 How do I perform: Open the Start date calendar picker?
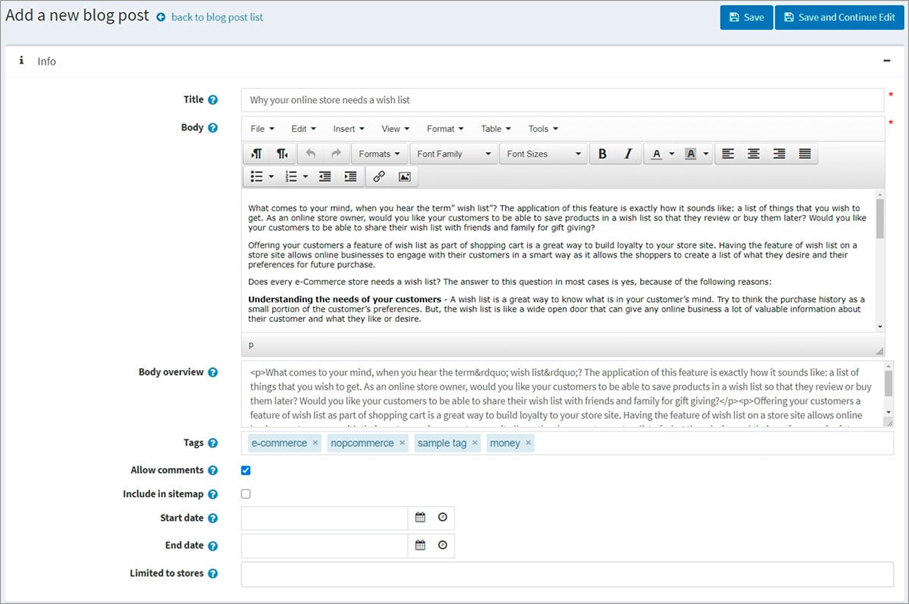420,517
